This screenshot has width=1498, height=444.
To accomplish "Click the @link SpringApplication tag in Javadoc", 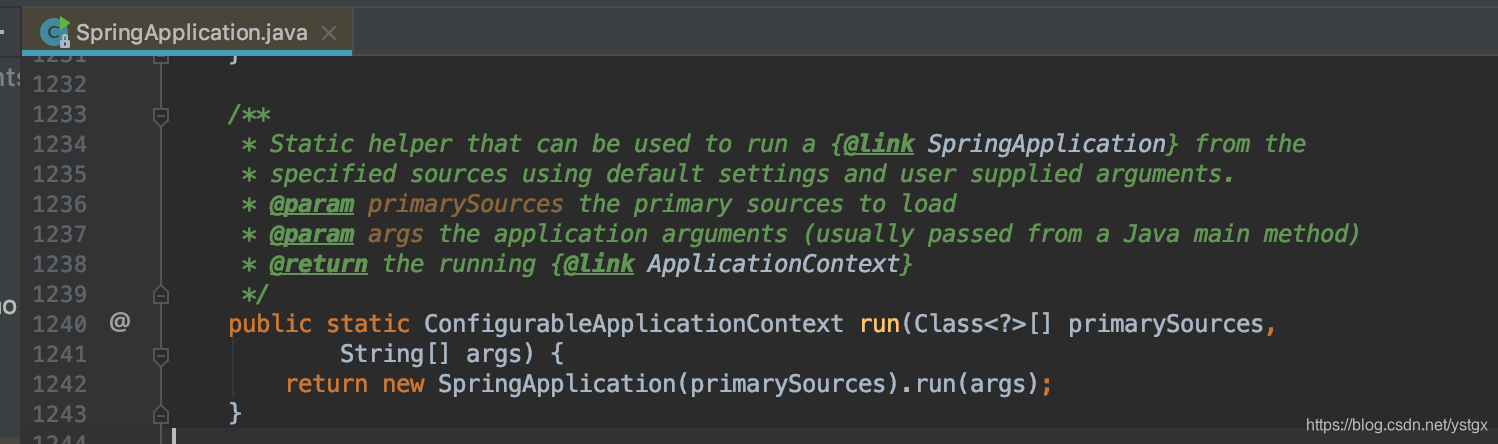I will (x=1005, y=144).
